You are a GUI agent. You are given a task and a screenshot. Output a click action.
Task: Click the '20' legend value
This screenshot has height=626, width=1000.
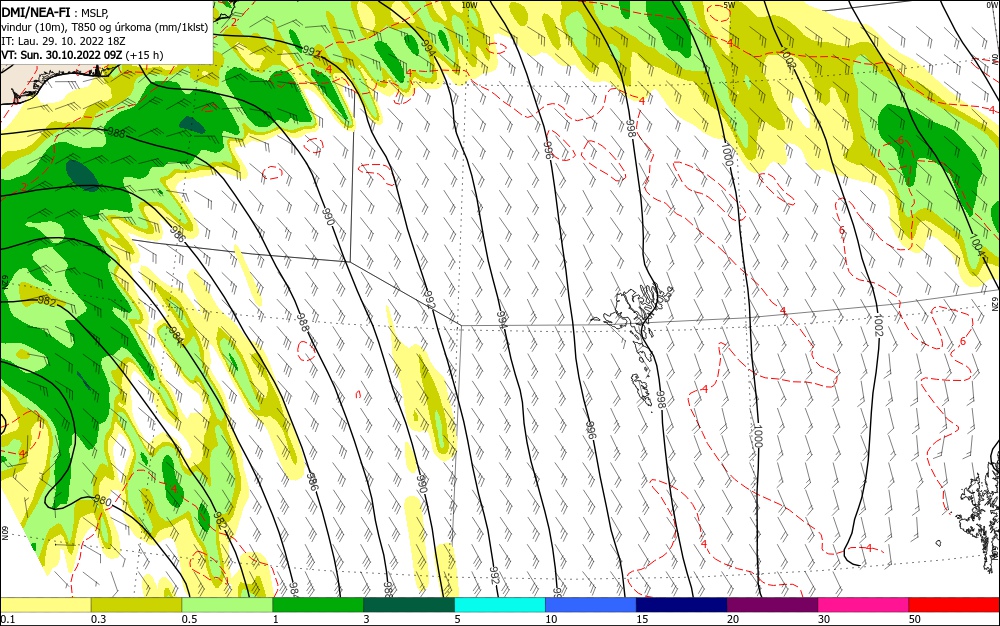(x=733, y=619)
